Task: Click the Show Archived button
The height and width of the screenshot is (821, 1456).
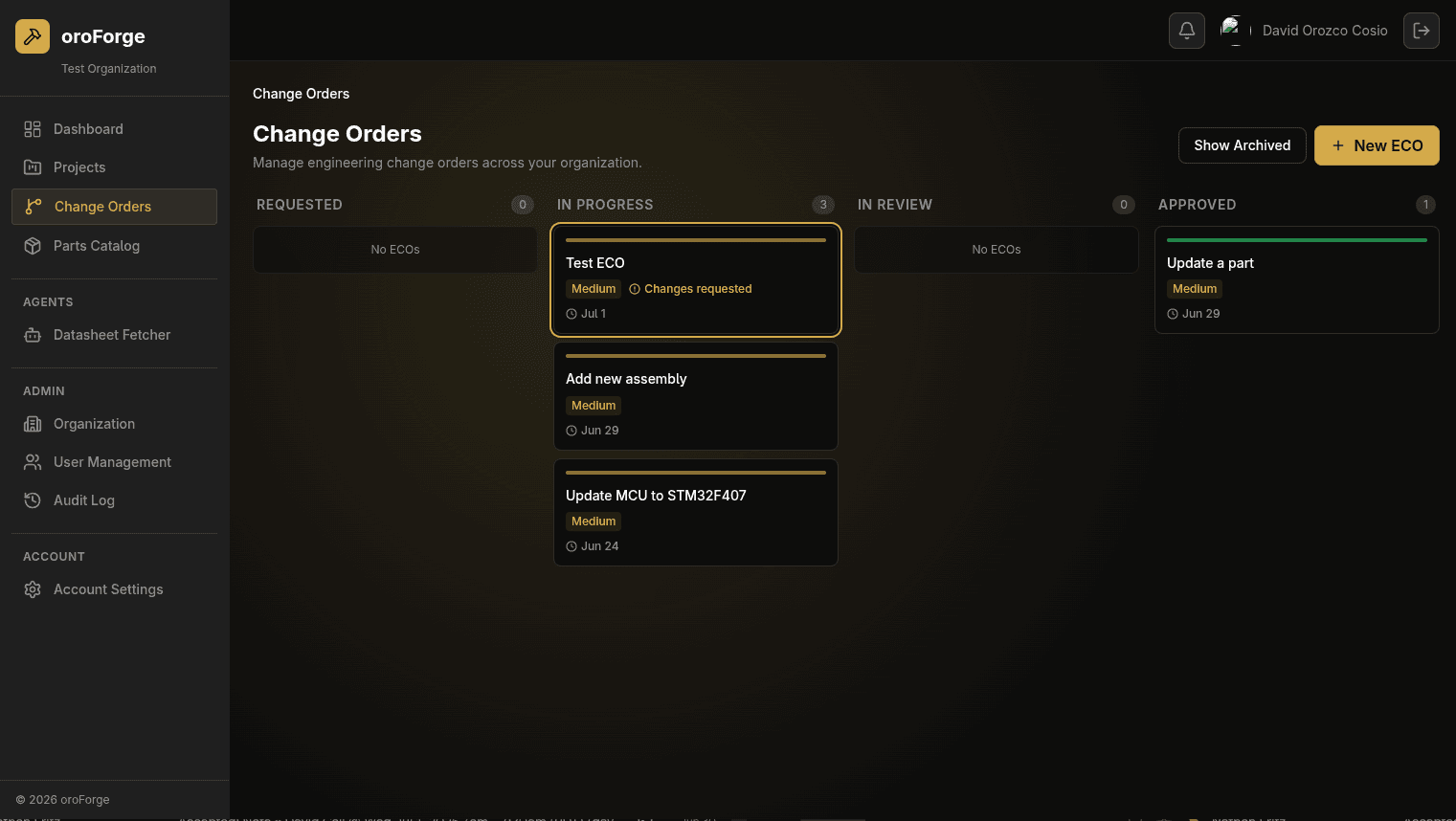Action: pyautogui.click(x=1242, y=145)
